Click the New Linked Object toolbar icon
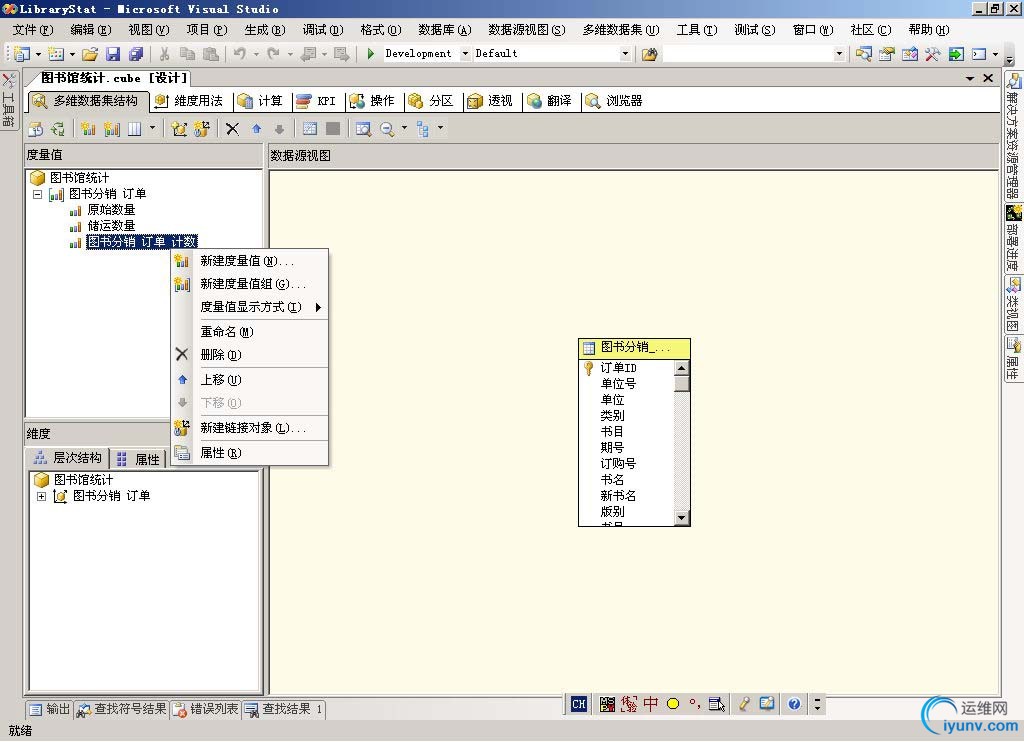This screenshot has height=742, width=1024. tap(201, 129)
